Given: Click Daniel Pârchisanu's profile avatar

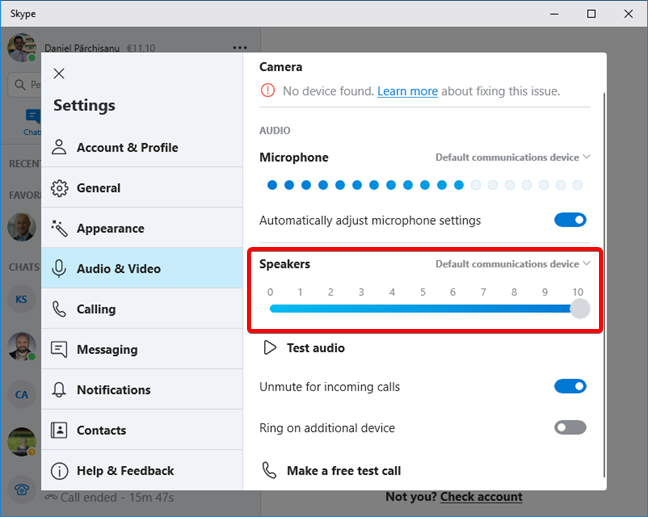Looking at the screenshot, I should 21,48.
